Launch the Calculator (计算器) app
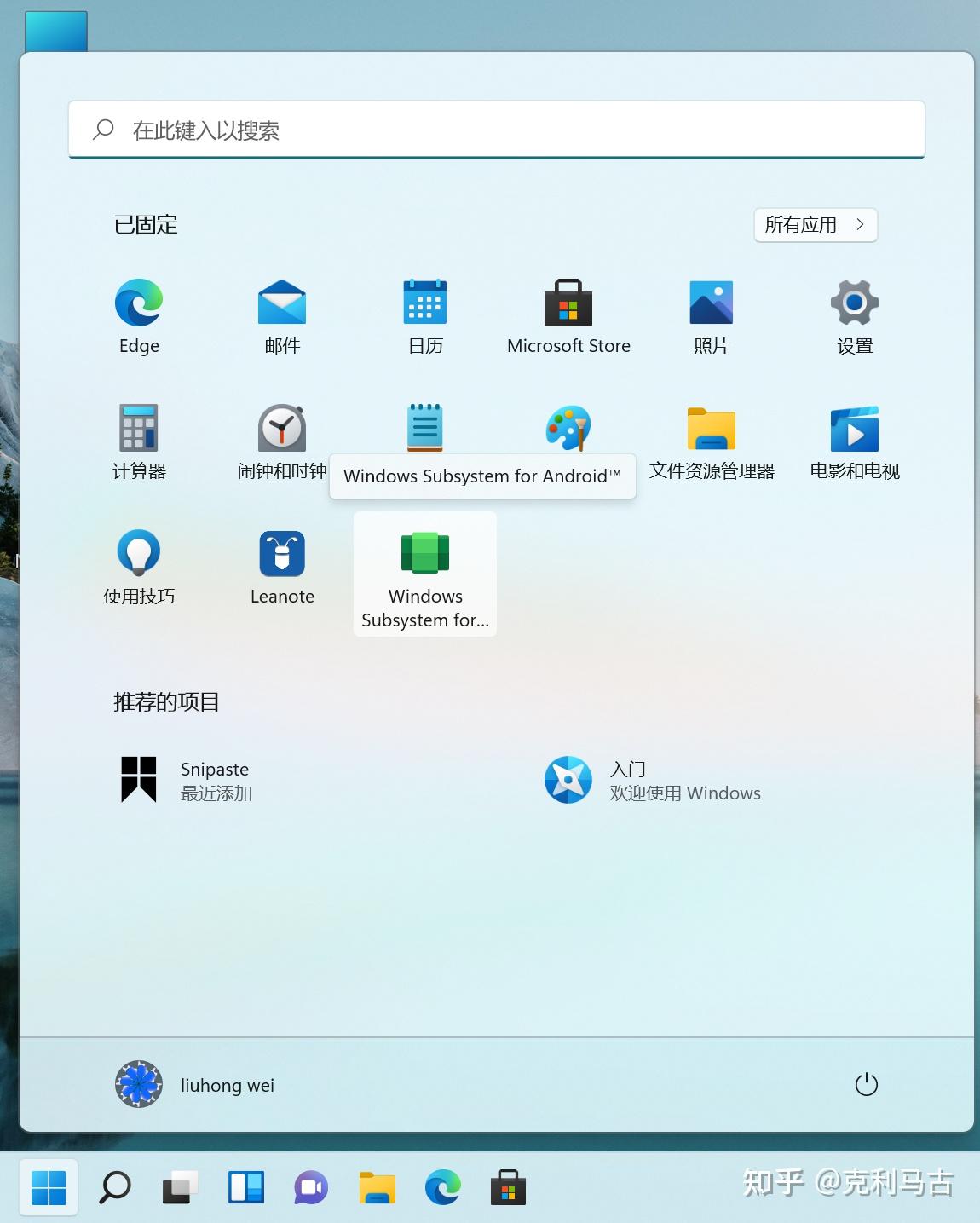This screenshot has width=980, height=1223. [139, 441]
